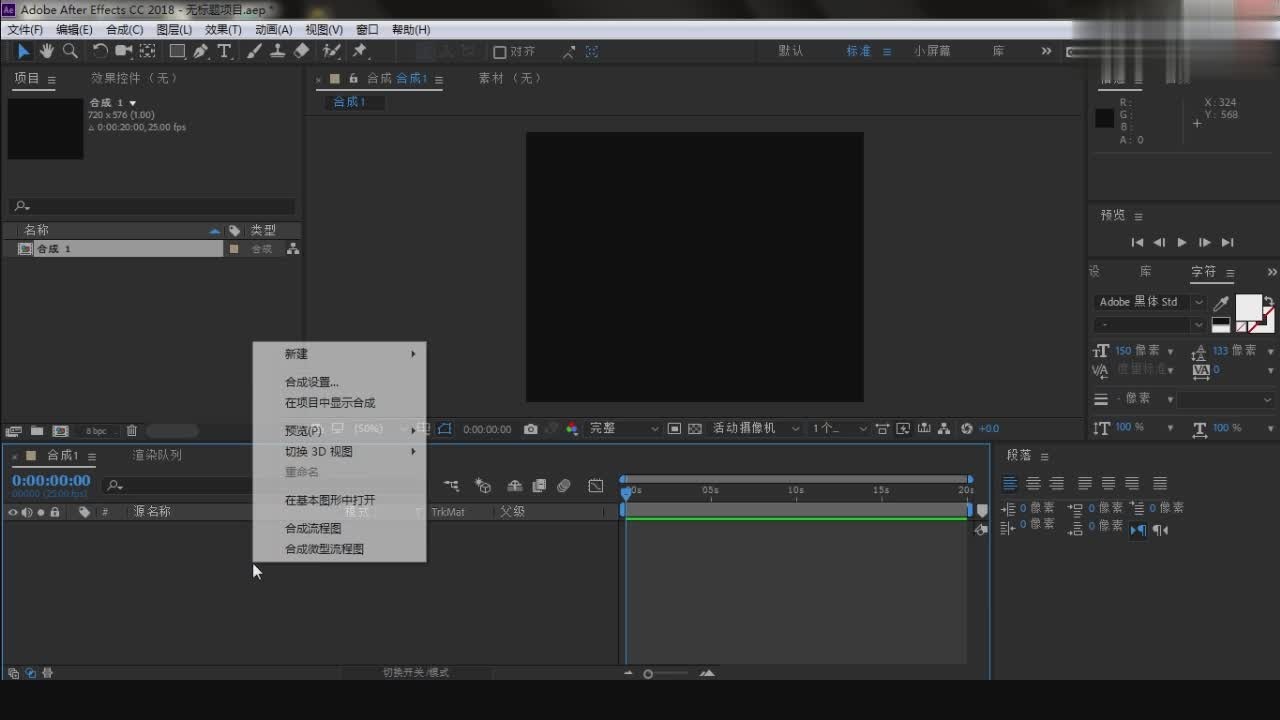The width and height of the screenshot is (1280, 720).
Task: Click the white fill color swatch
Action: (1248, 307)
